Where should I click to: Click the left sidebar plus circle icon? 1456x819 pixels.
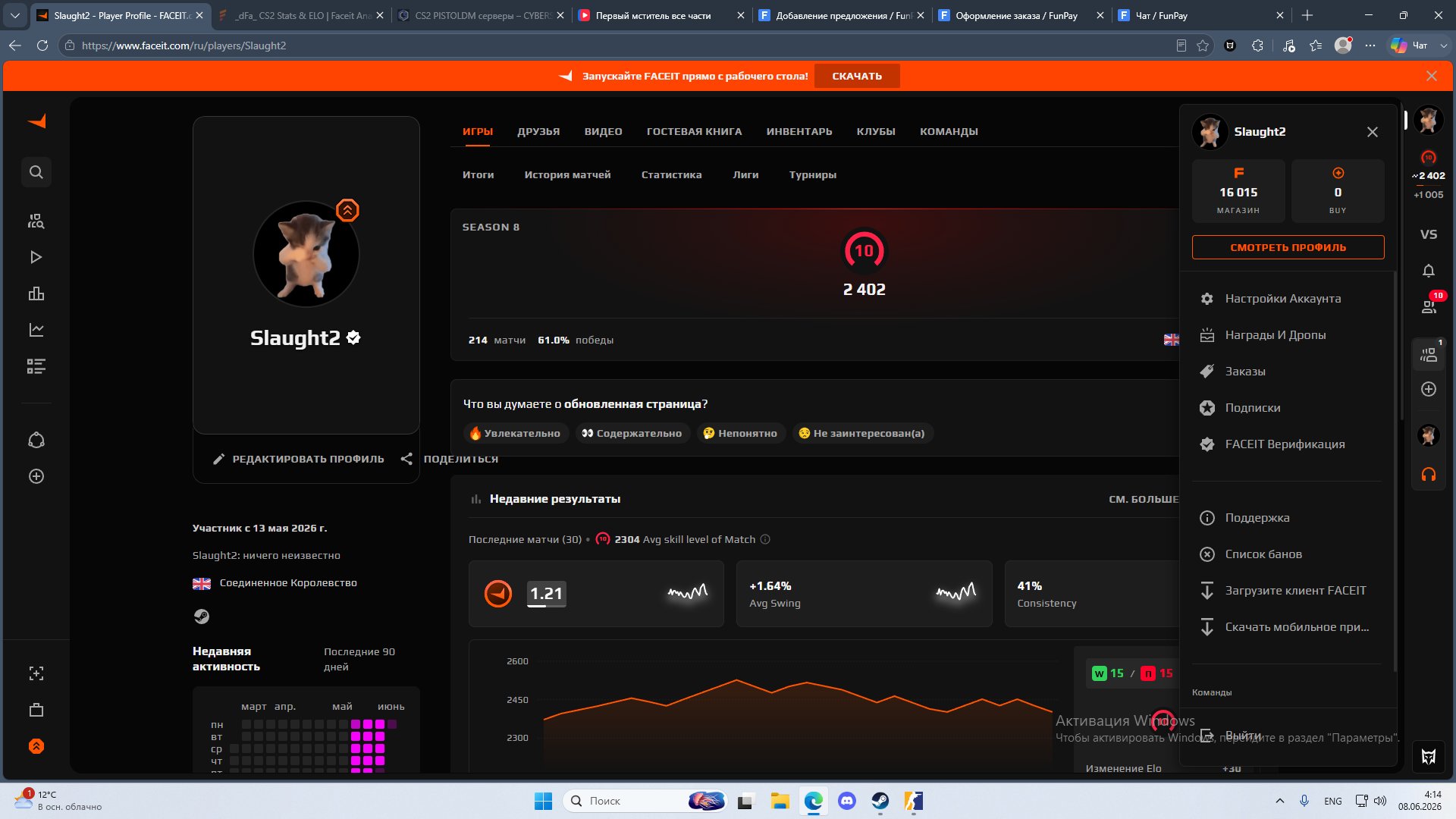[x=36, y=476]
